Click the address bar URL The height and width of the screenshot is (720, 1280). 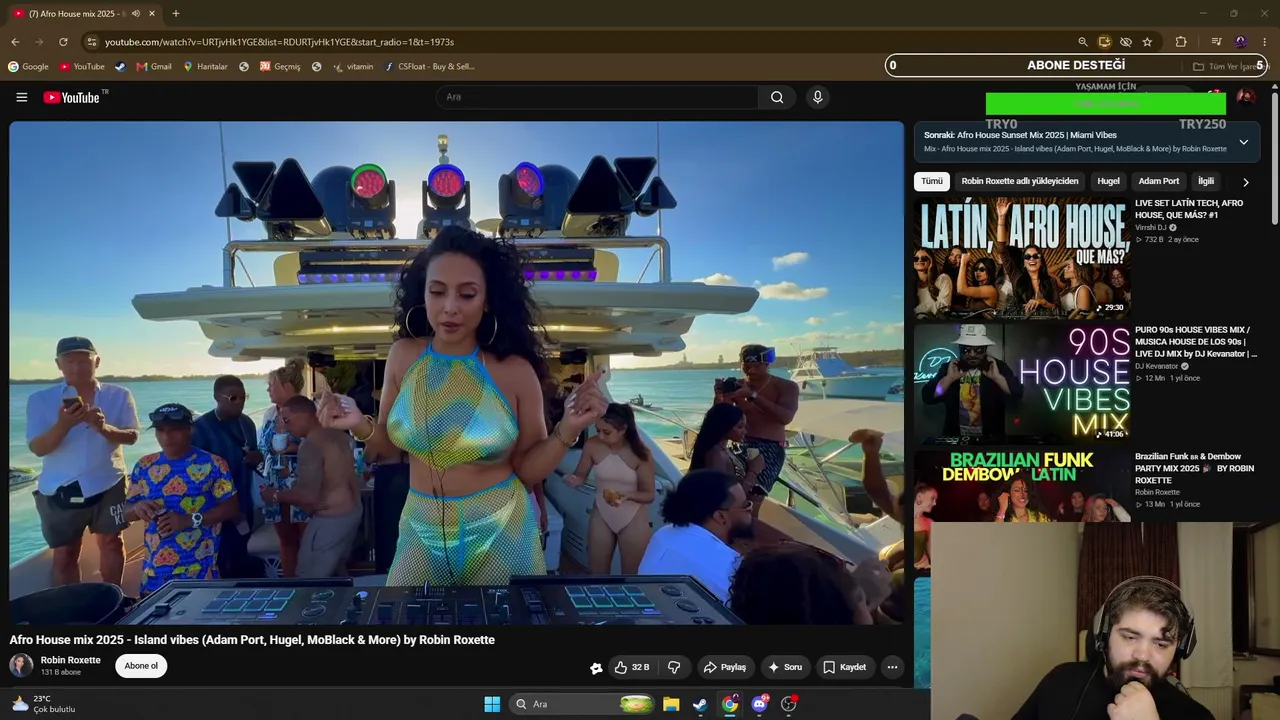(x=280, y=42)
